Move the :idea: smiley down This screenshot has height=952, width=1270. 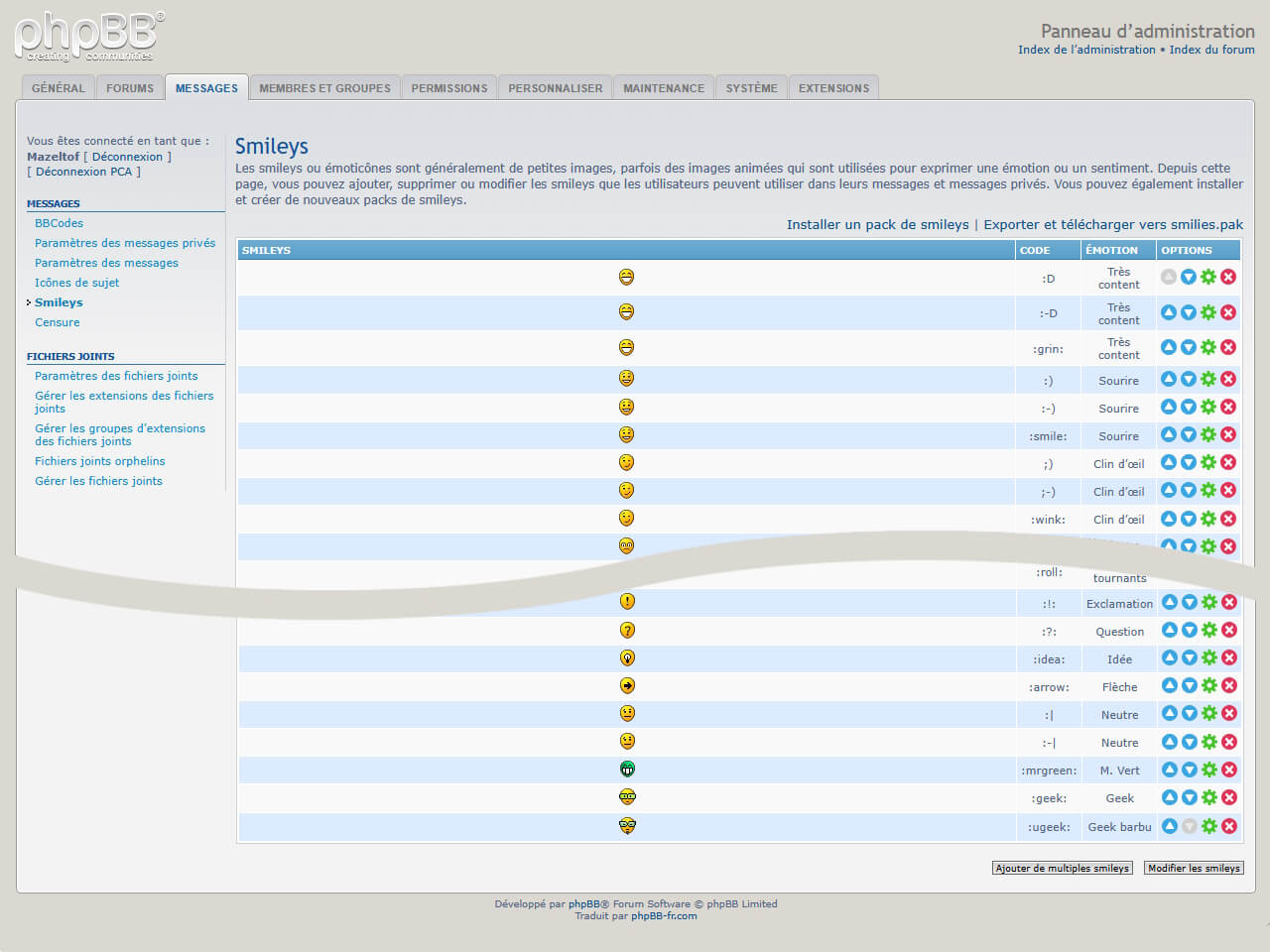tap(1190, 657)
